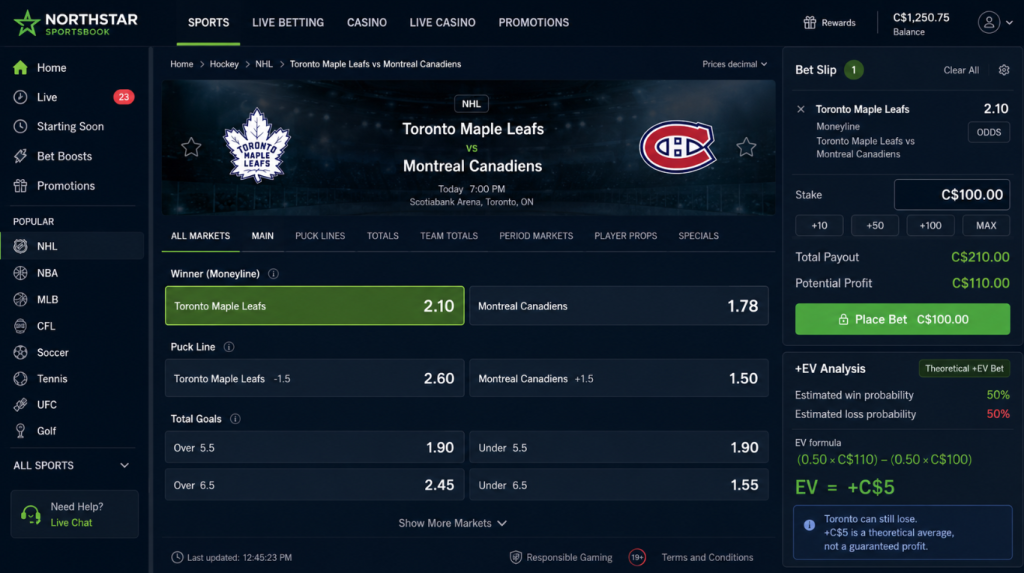The height and width of the screenshot is (573, 1024).
Task: Select Toronto Maple Leafs -1.5 puck line
Action: click(315, 378)
